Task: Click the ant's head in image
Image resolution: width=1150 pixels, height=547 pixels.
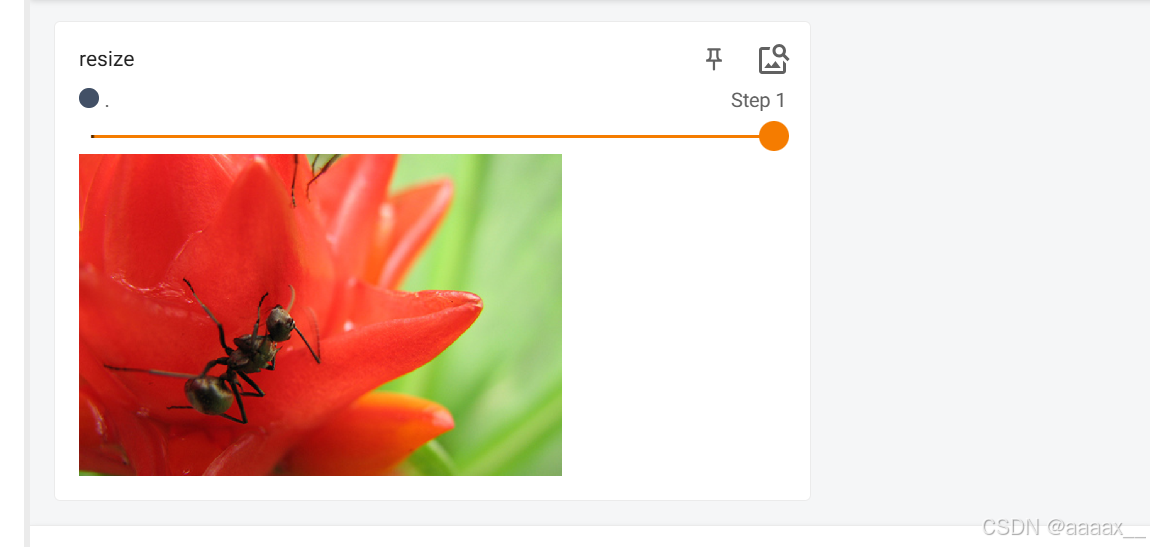Action: pyautogui.click(x=280, y=323)
